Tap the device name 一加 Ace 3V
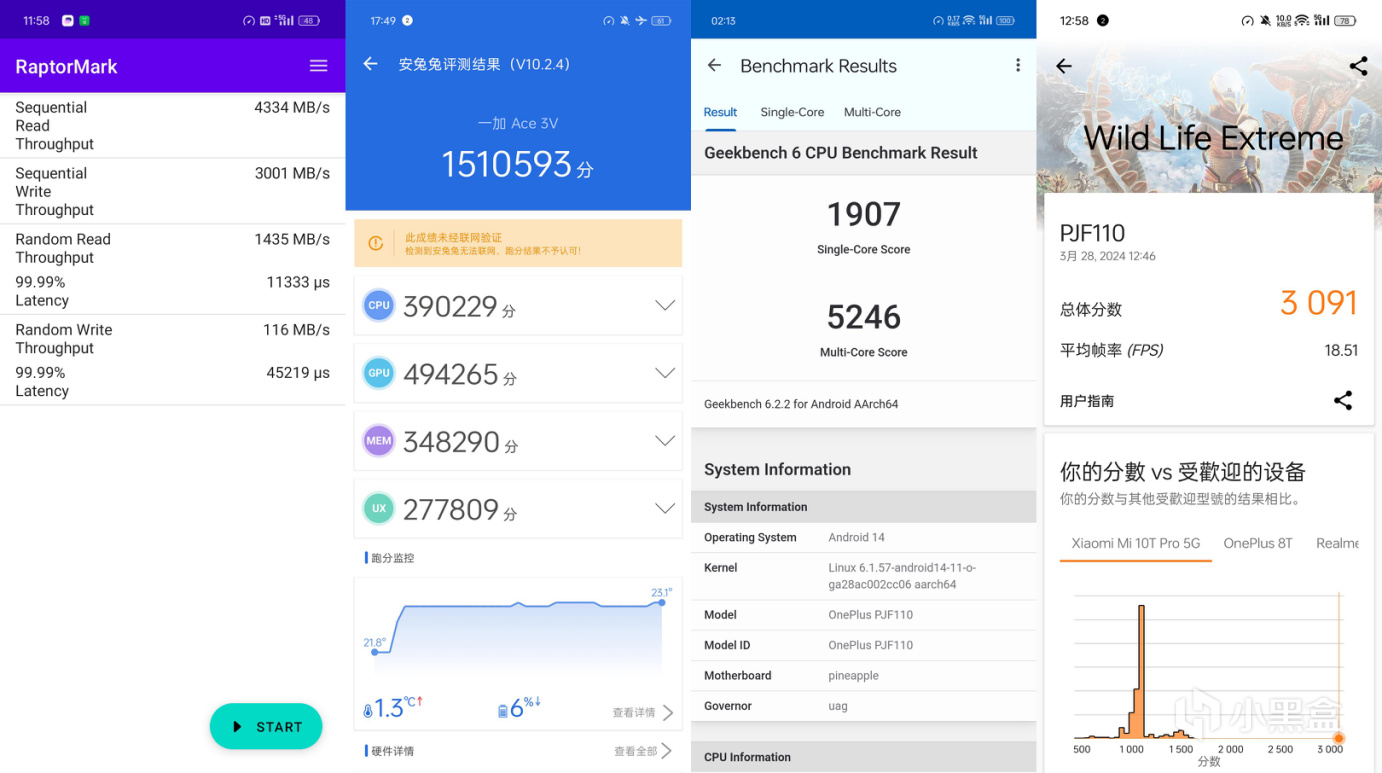The height and width of the screenshot is (773, 1382). [518, 123]
